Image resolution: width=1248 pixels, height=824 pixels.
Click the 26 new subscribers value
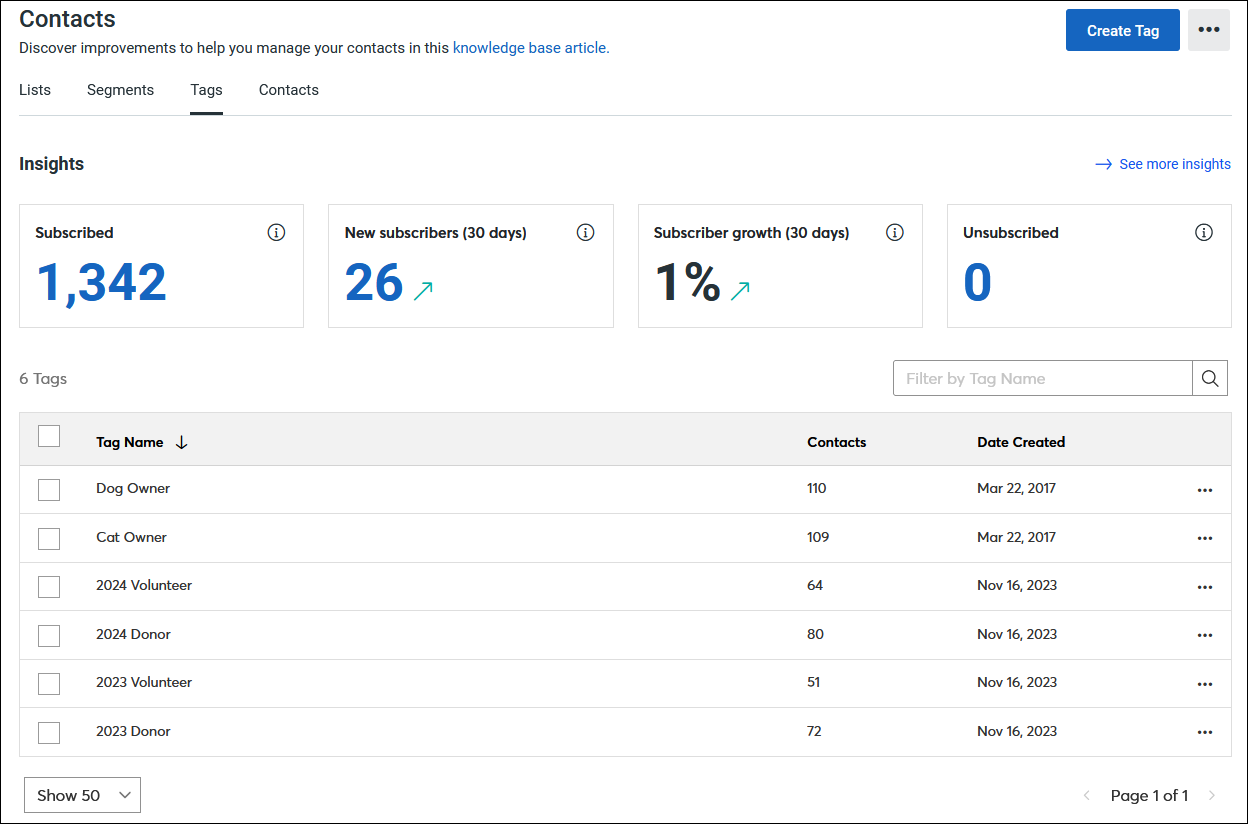tap(374, 282)
